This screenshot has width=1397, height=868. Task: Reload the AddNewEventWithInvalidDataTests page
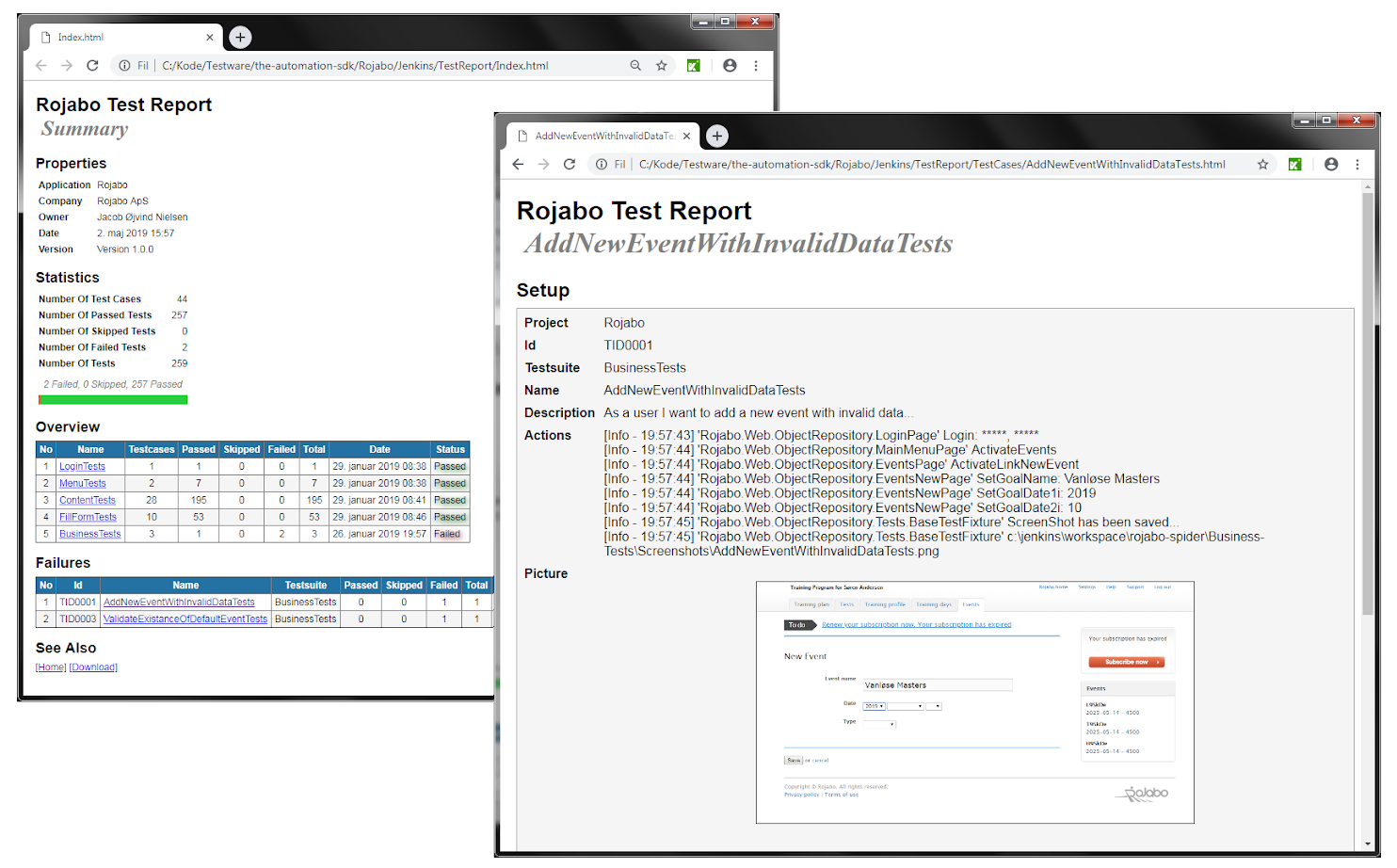point(570,164)
